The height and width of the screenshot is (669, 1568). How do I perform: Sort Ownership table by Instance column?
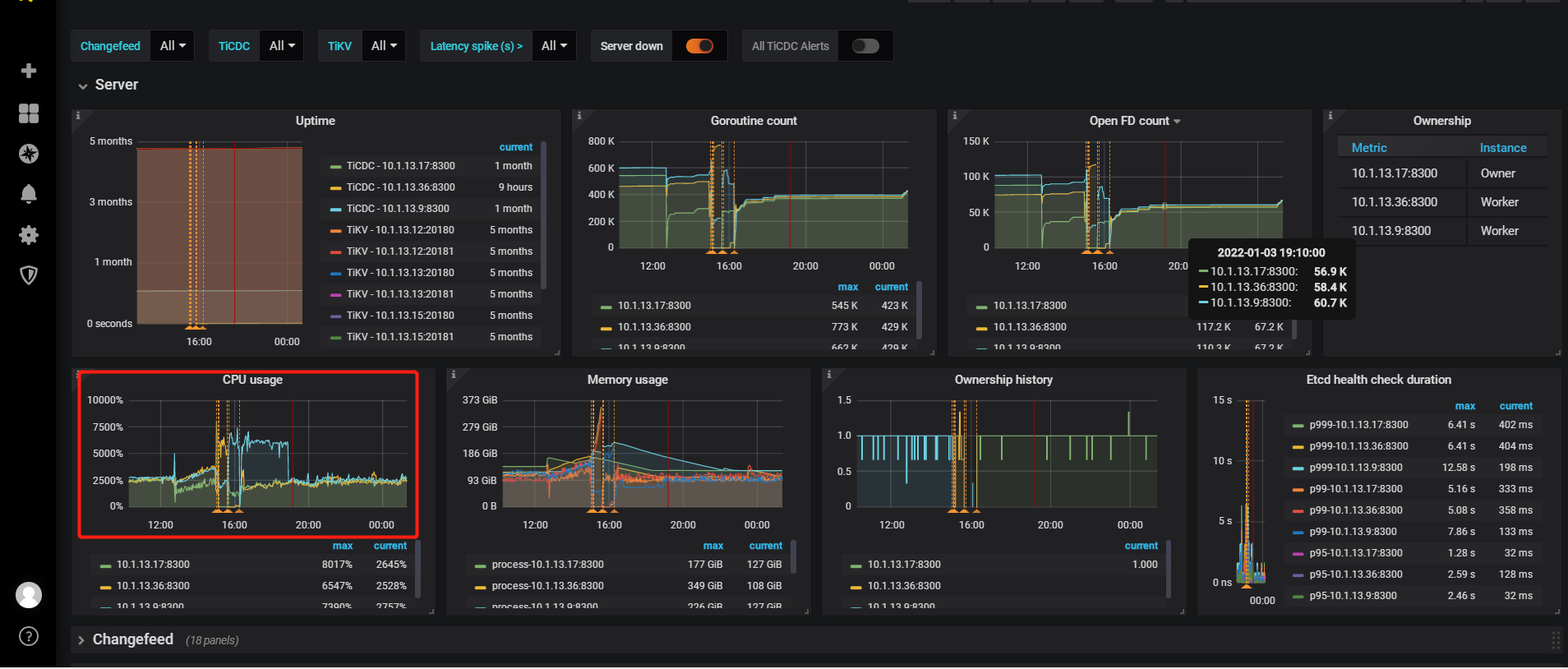pyautogui.click(x=1503, y=148)
